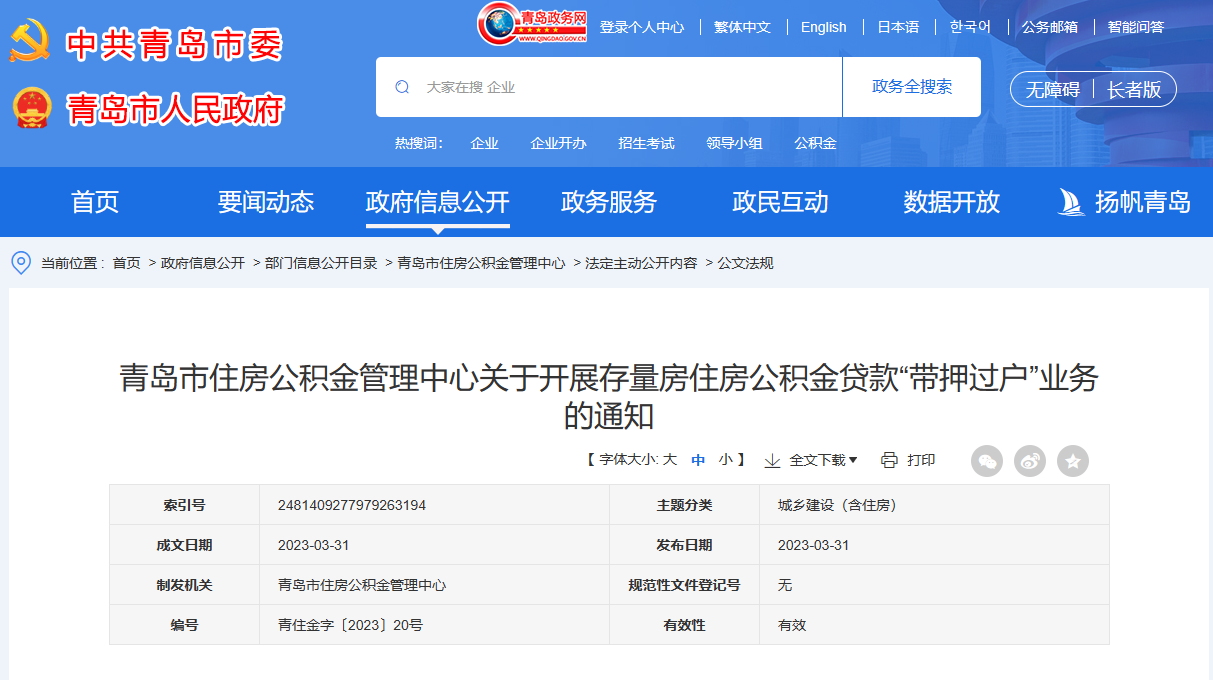Click the article title heading

[609, 396]
